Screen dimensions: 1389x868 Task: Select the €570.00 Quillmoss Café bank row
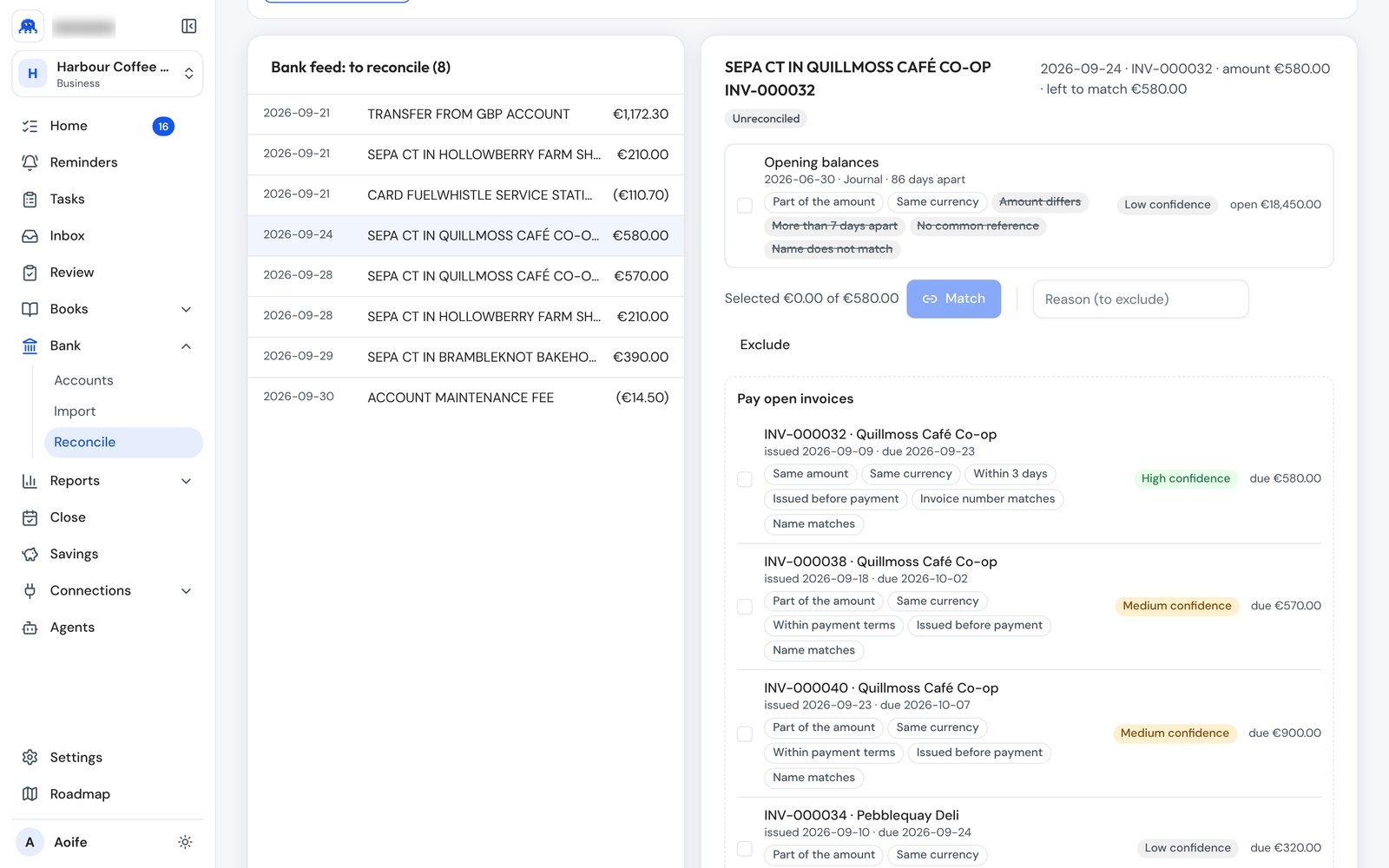[466, 276]
